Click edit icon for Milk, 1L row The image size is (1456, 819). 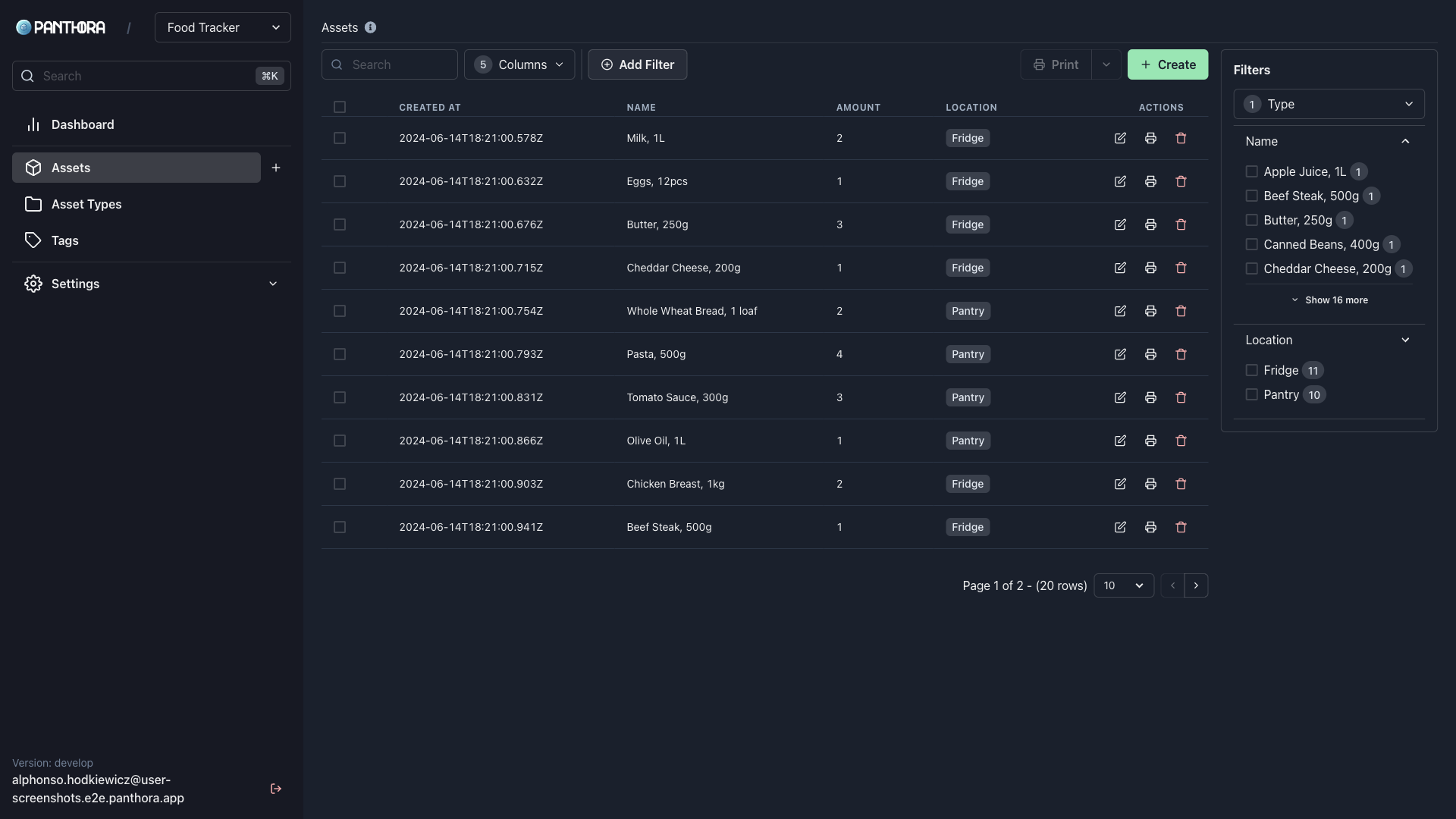1120,138
